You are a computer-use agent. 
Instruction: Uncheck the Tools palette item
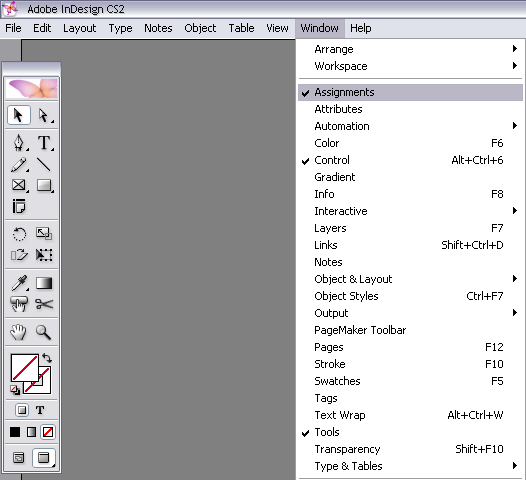click(x=410, y=432)
